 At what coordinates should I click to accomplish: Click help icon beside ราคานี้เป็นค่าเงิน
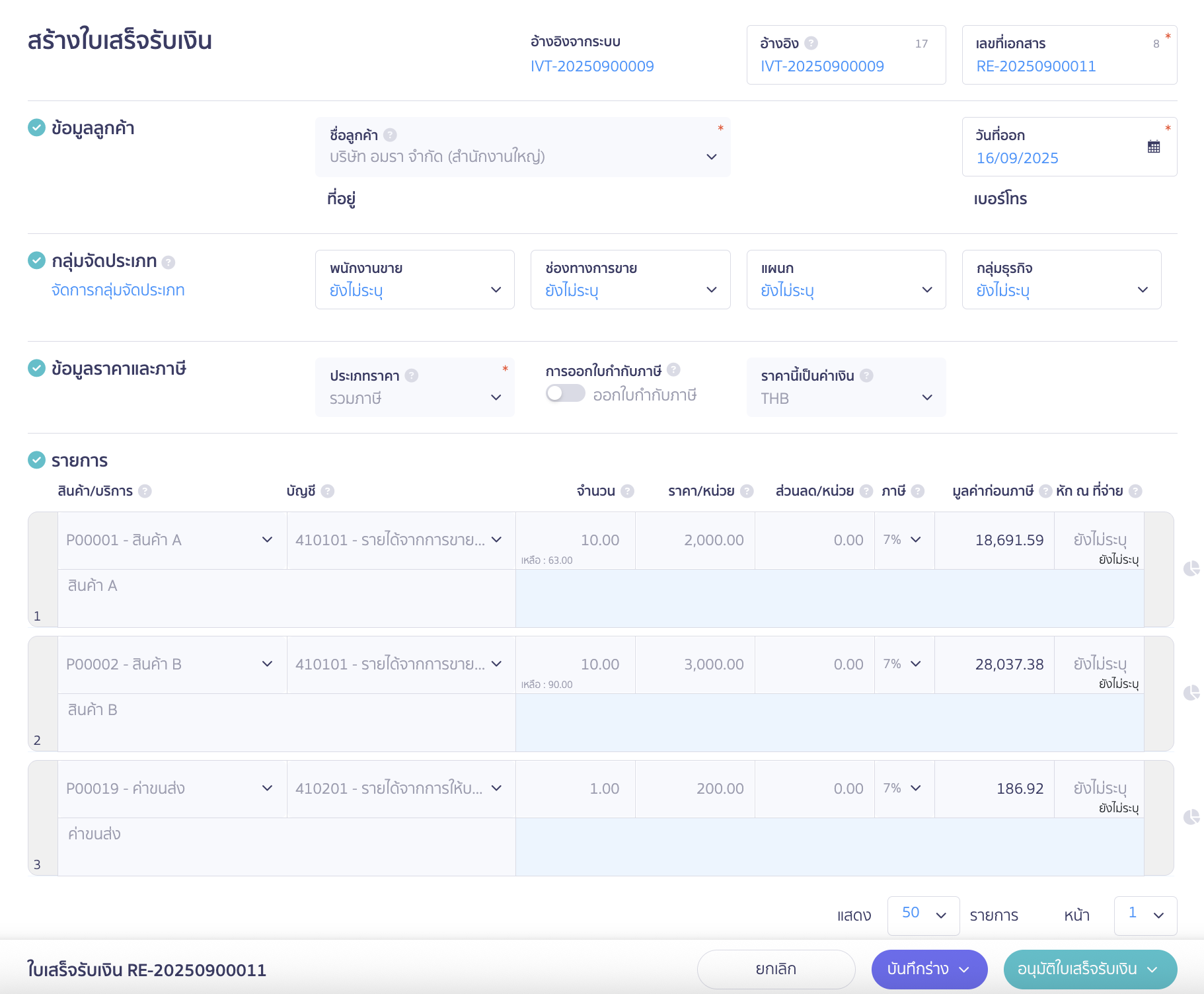coord(866,375)
